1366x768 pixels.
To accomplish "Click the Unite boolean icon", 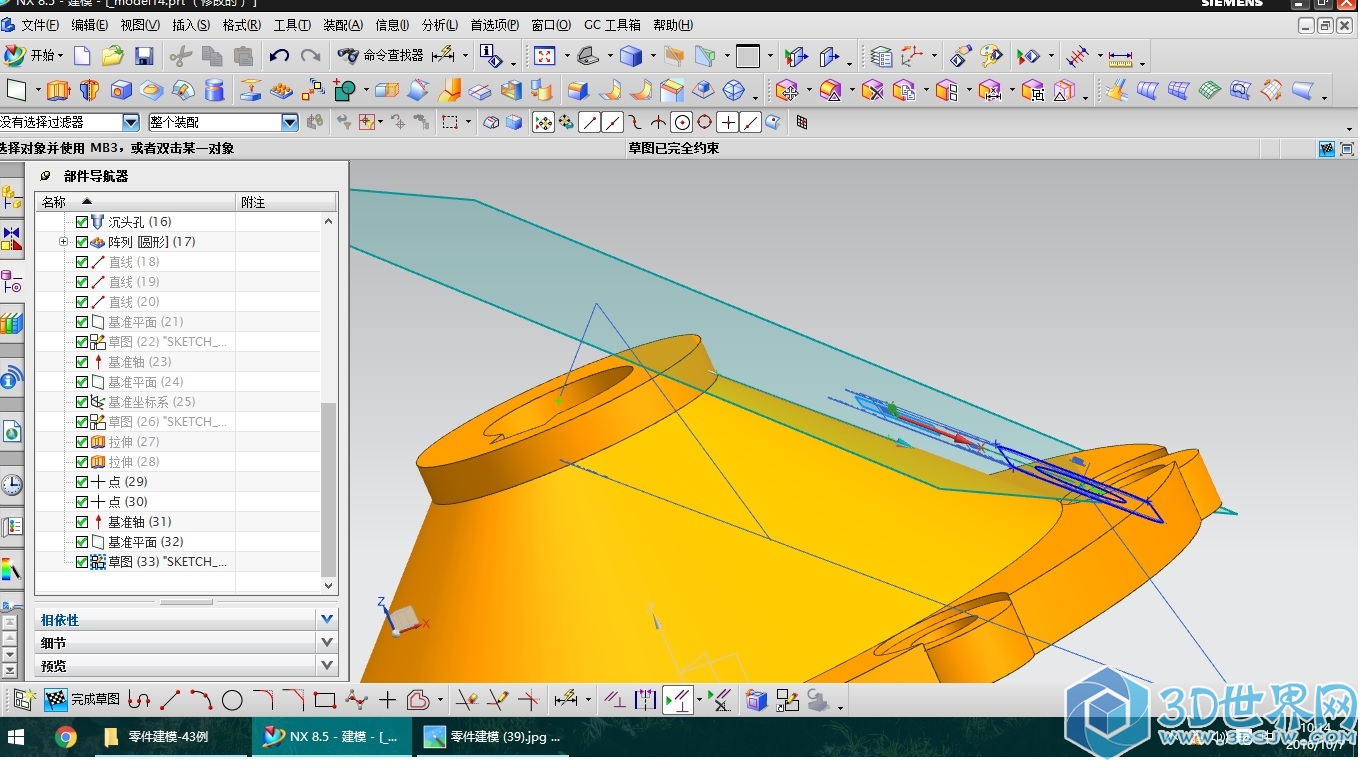I will click(x=344, y=91).
